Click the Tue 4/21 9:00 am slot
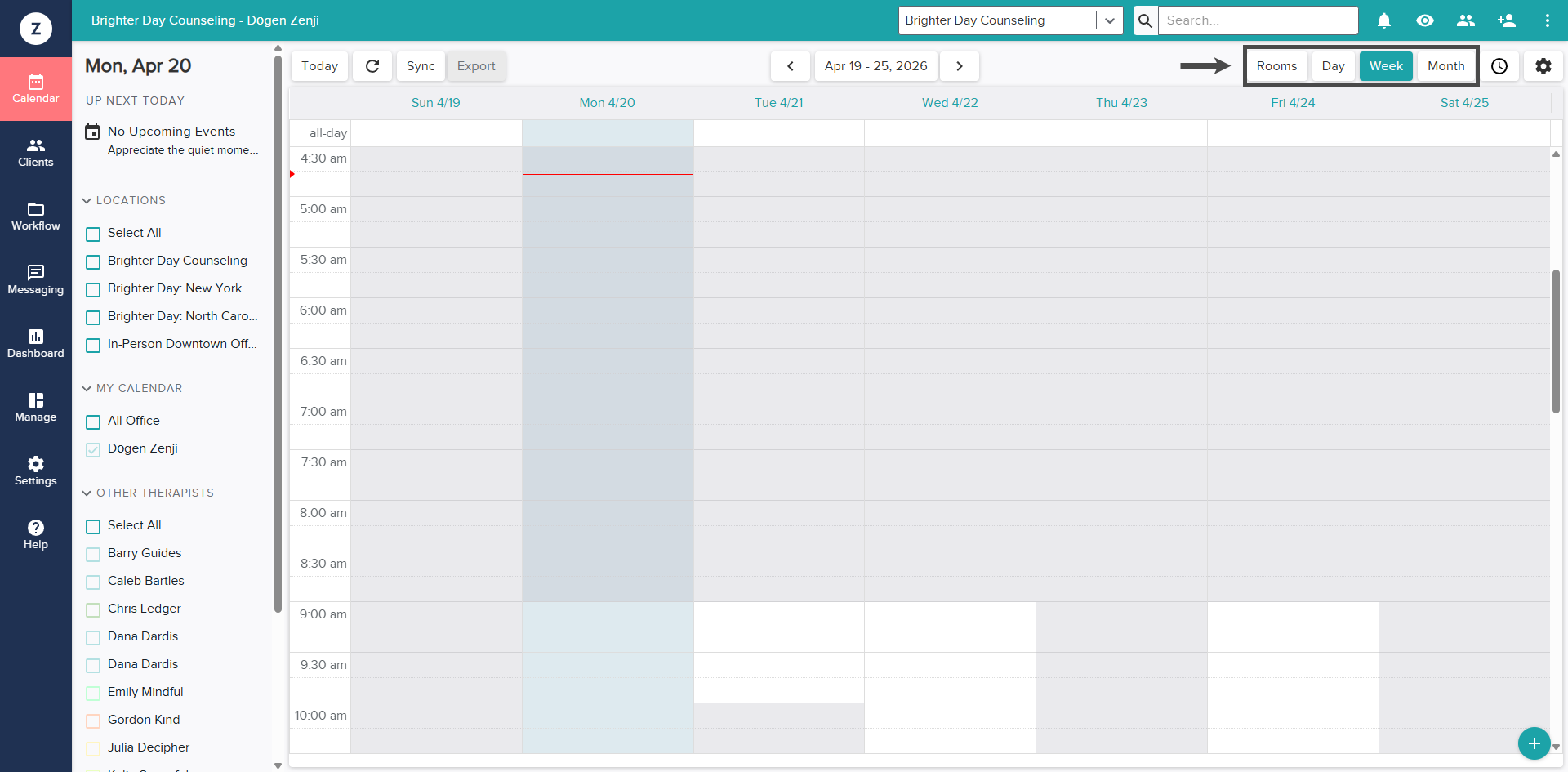Viewport: 1568px width, 772px height. tap(779, 614)
